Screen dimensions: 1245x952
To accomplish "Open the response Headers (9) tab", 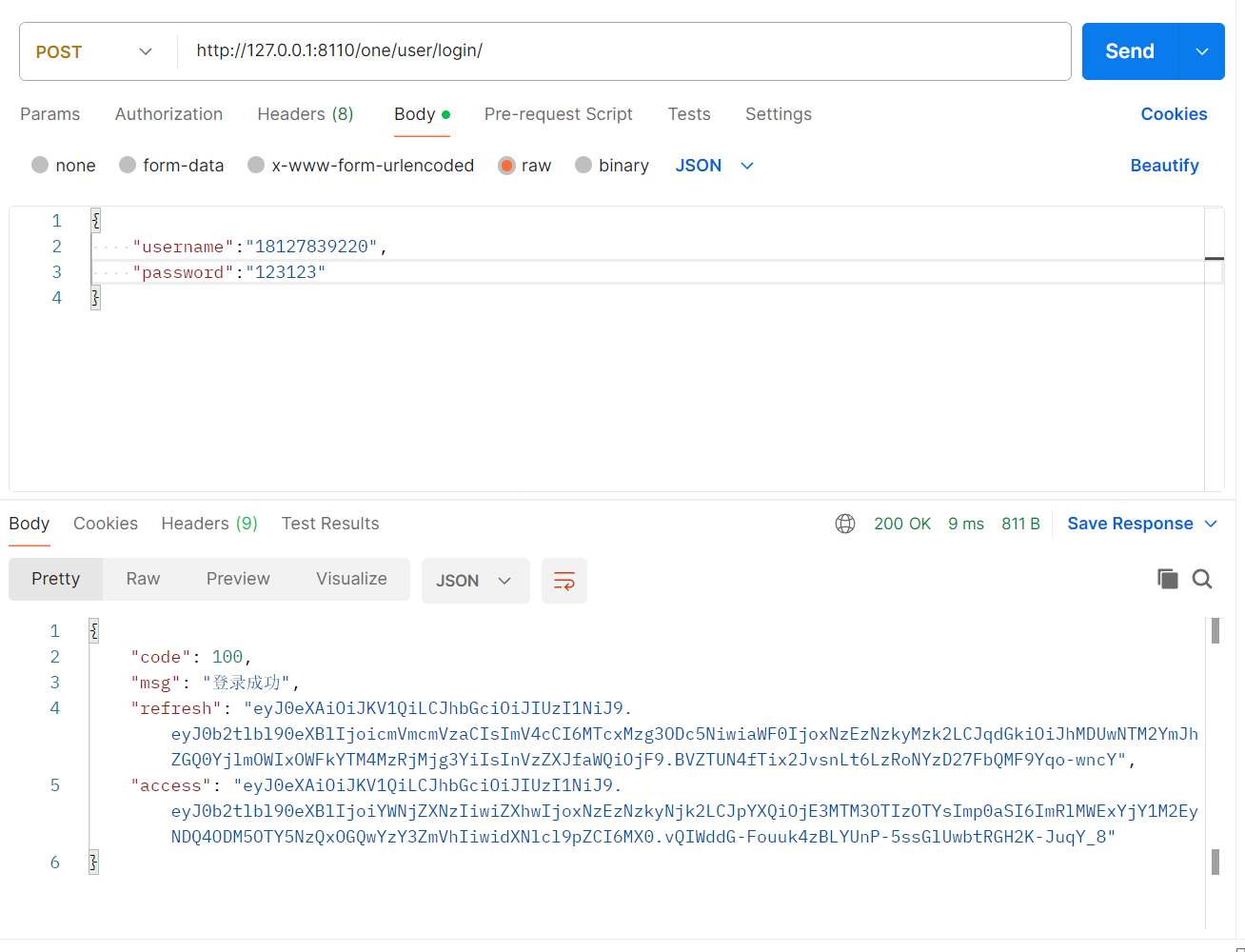I will tap(209, 524).
